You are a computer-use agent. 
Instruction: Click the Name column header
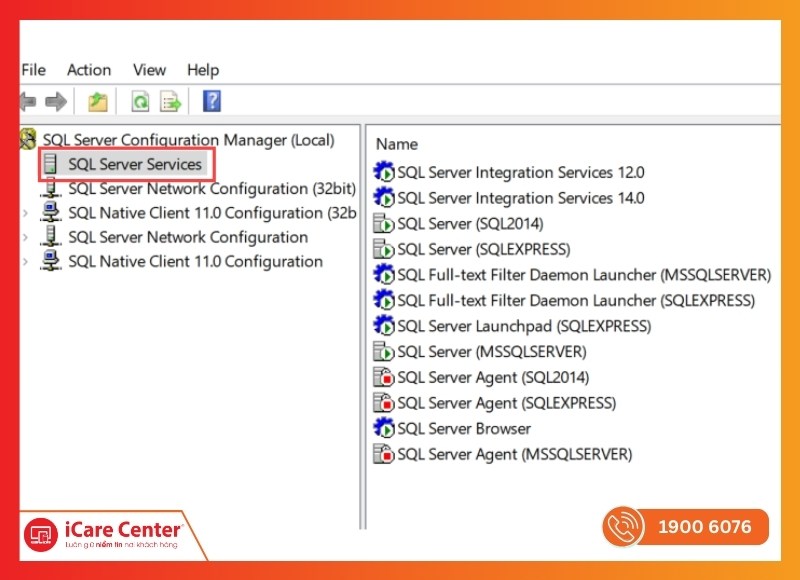[x=396, y=144]
